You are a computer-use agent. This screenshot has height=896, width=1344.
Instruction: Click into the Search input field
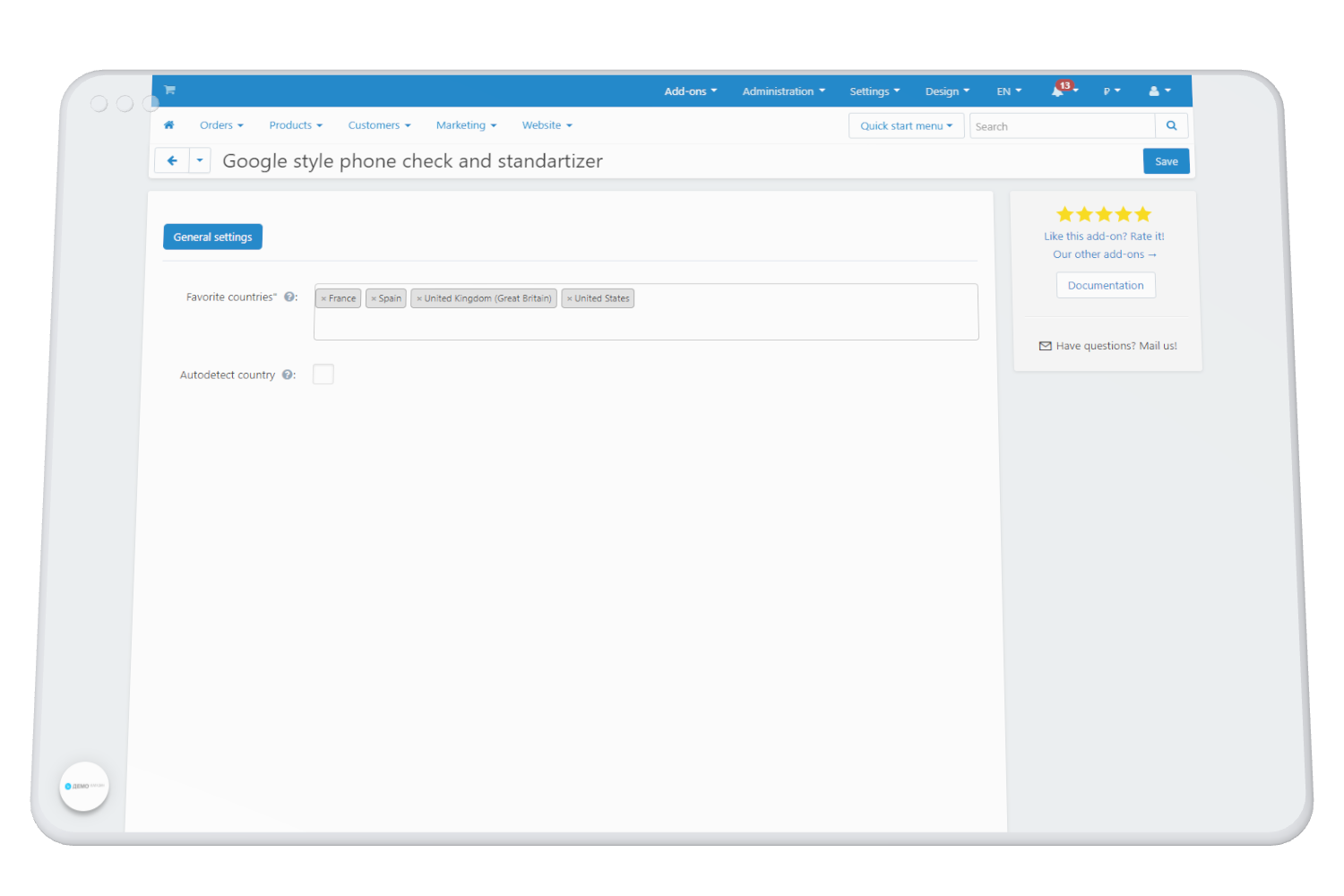point(1062,126)
